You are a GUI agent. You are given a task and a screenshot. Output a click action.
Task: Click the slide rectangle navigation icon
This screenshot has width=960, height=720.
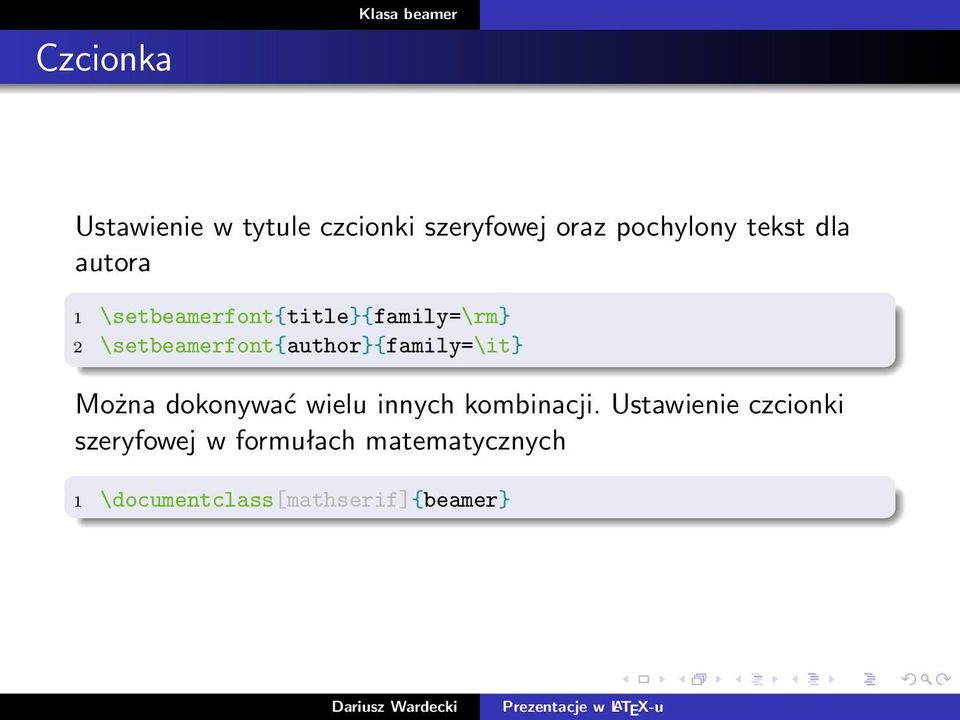pyautogui.click(x=643, y=679)
